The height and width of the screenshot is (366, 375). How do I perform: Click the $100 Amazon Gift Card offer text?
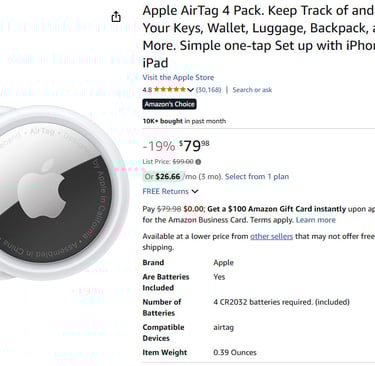click(x=277, y=209)
